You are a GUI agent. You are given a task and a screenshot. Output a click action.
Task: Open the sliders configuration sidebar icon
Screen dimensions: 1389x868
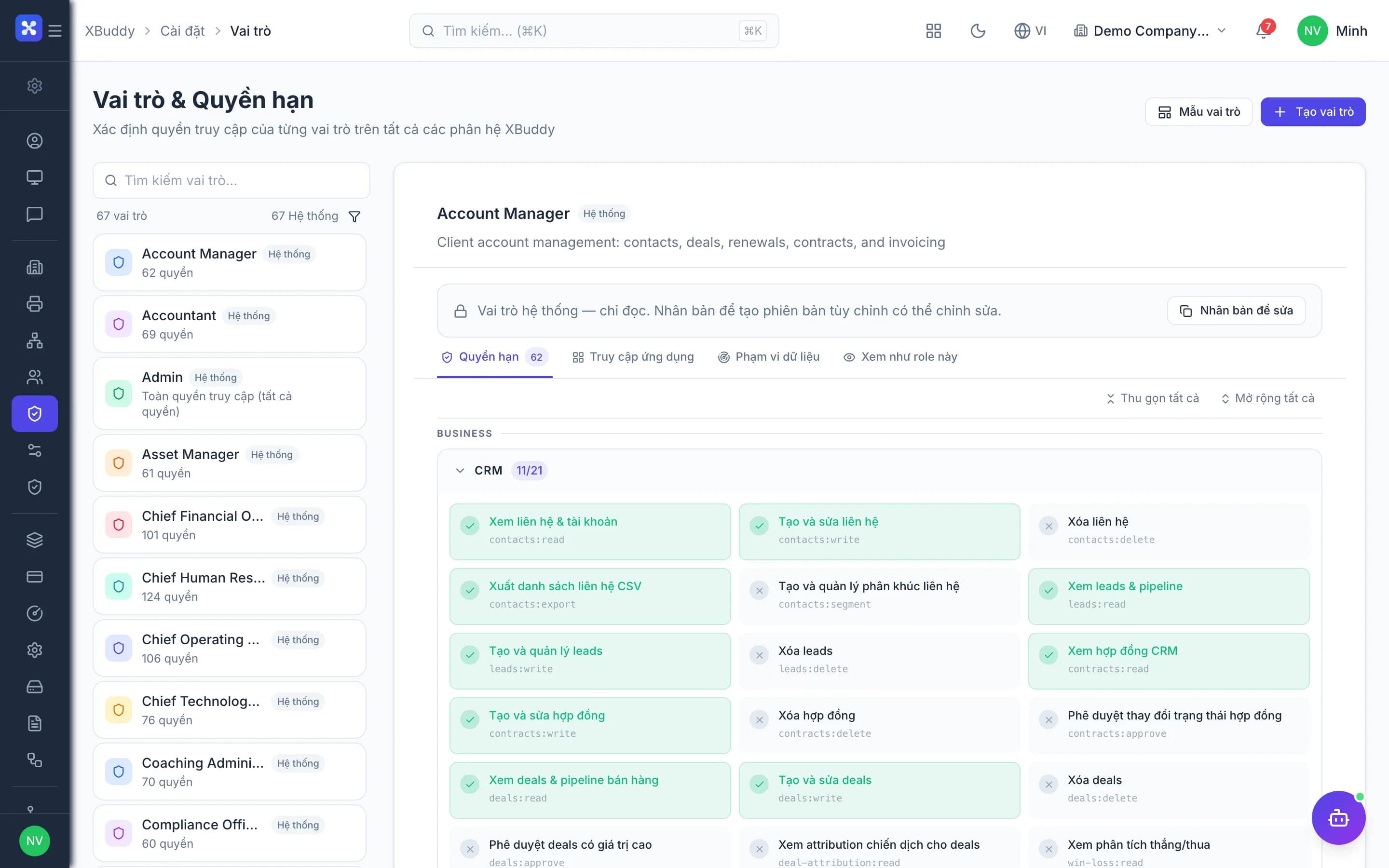[x=34, y=451]
